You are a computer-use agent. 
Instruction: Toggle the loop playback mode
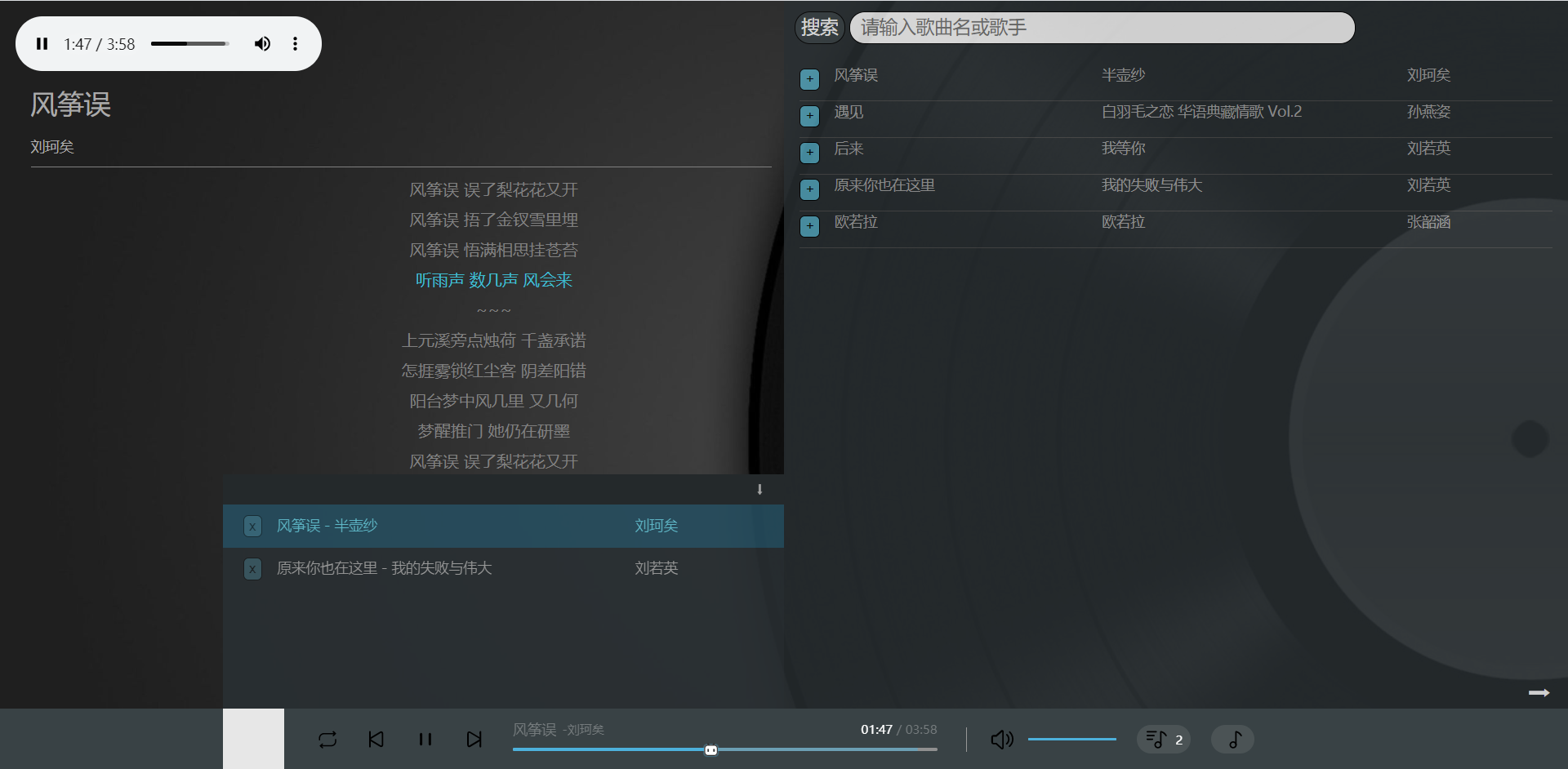point(327,740)
